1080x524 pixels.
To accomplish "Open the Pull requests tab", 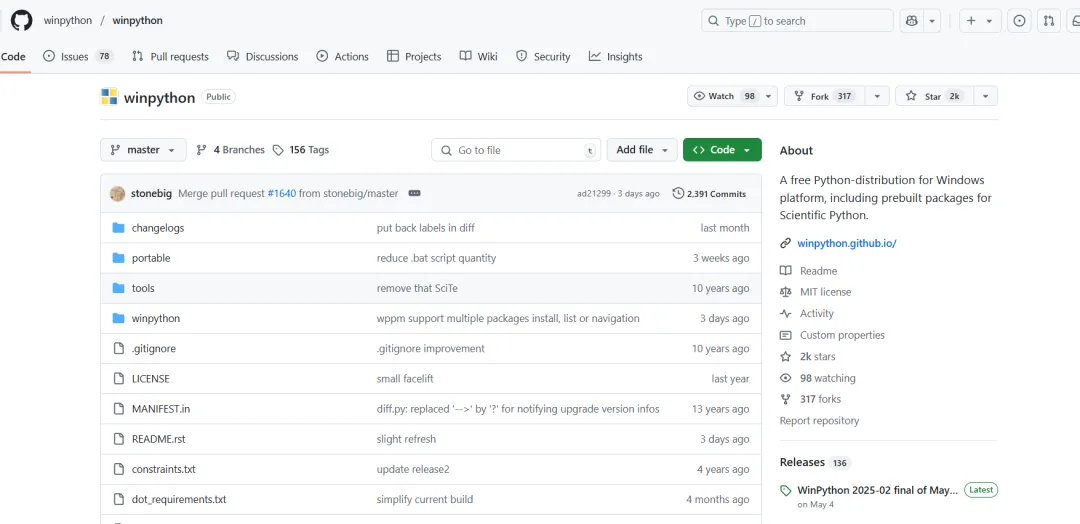I will (x=170, y=56).
